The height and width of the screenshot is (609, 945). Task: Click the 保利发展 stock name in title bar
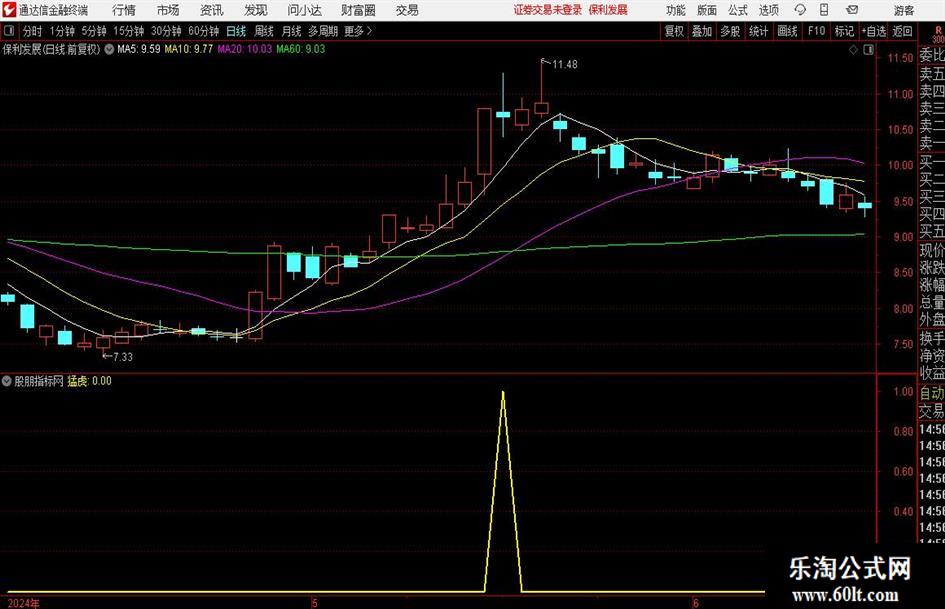point(608,10)
